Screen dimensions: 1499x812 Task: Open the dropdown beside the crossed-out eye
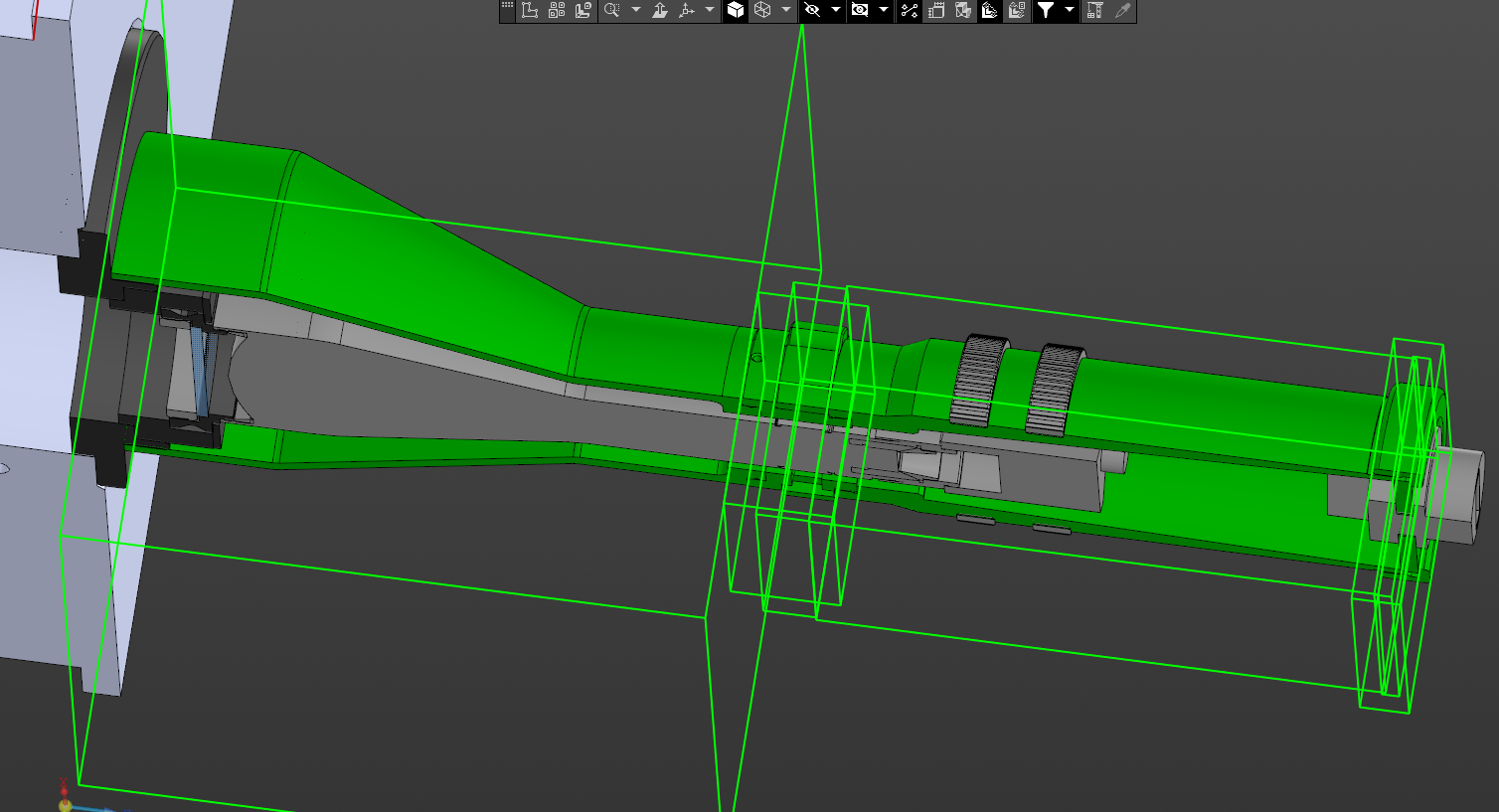(x=836, y=10)
